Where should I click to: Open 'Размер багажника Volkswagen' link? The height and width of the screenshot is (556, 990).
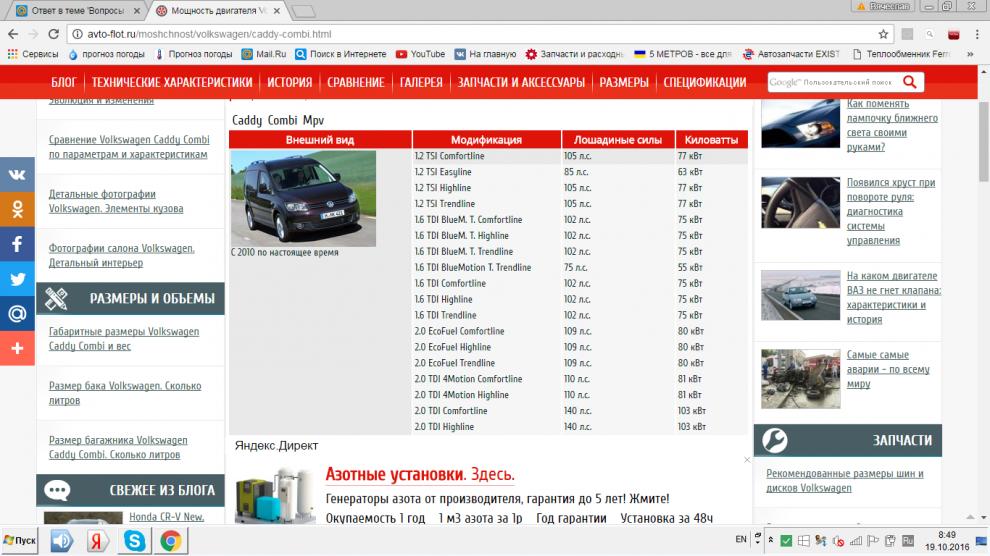pos(118,447)
